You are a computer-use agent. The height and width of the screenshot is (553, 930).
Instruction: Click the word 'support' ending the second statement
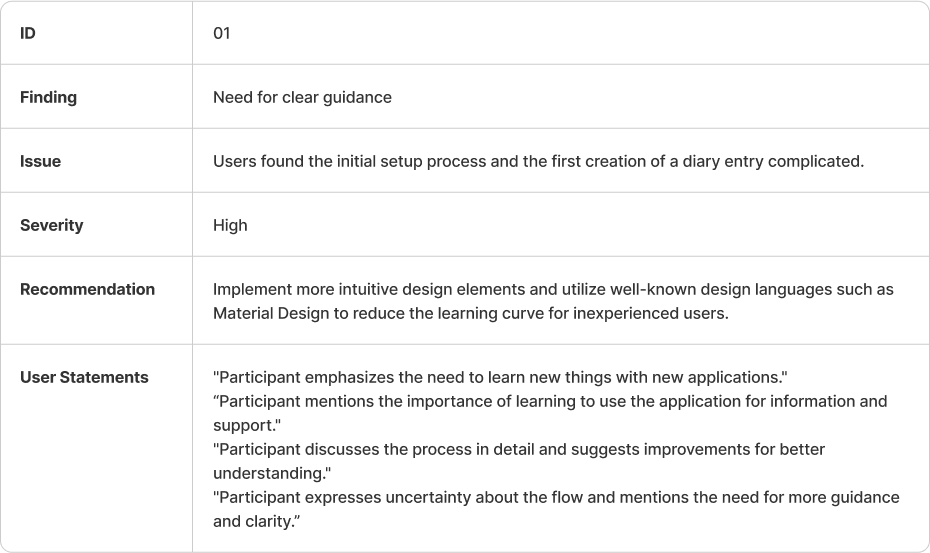point(244,426)
